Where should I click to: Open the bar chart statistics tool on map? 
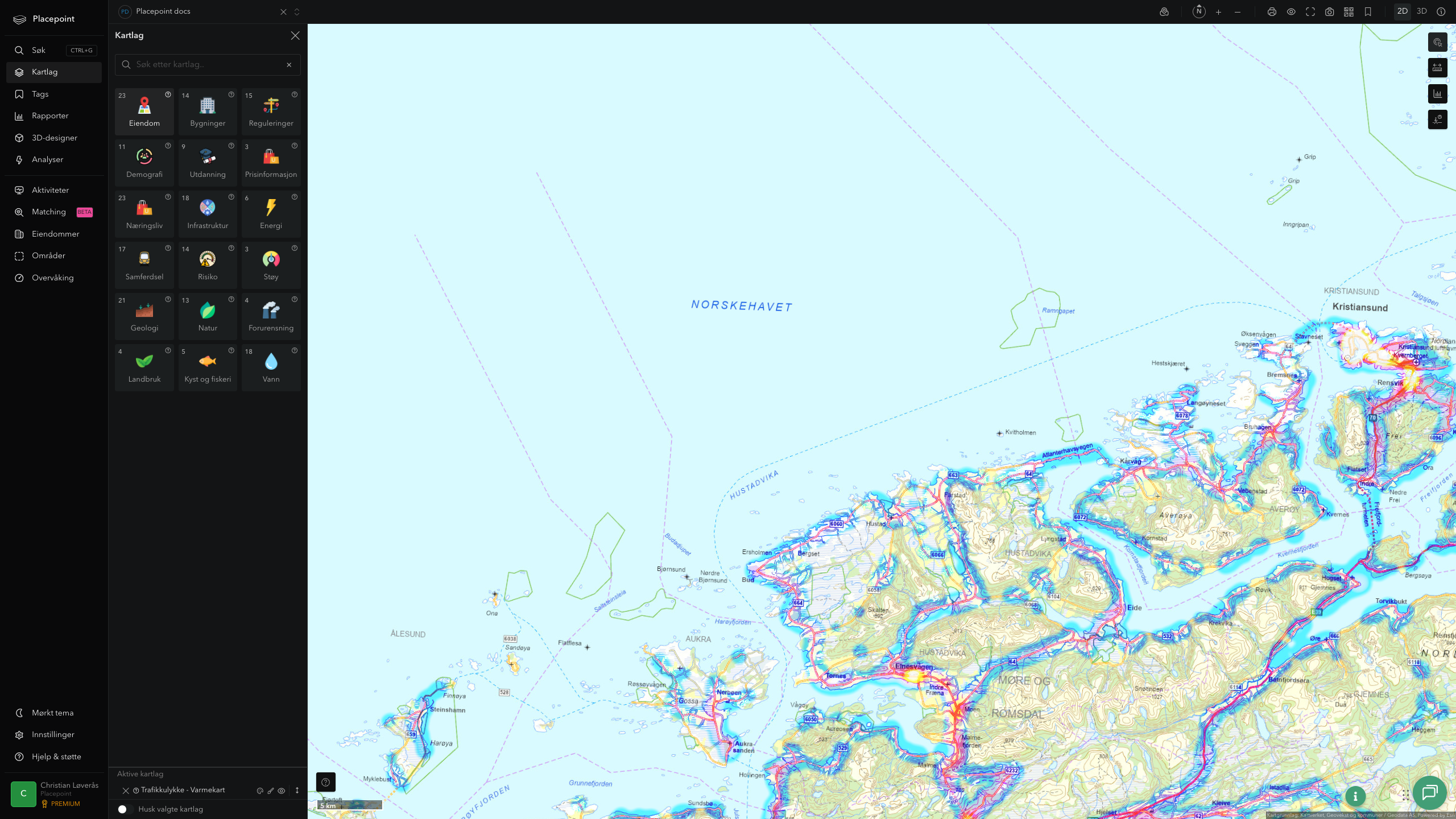pos(1438,94)
